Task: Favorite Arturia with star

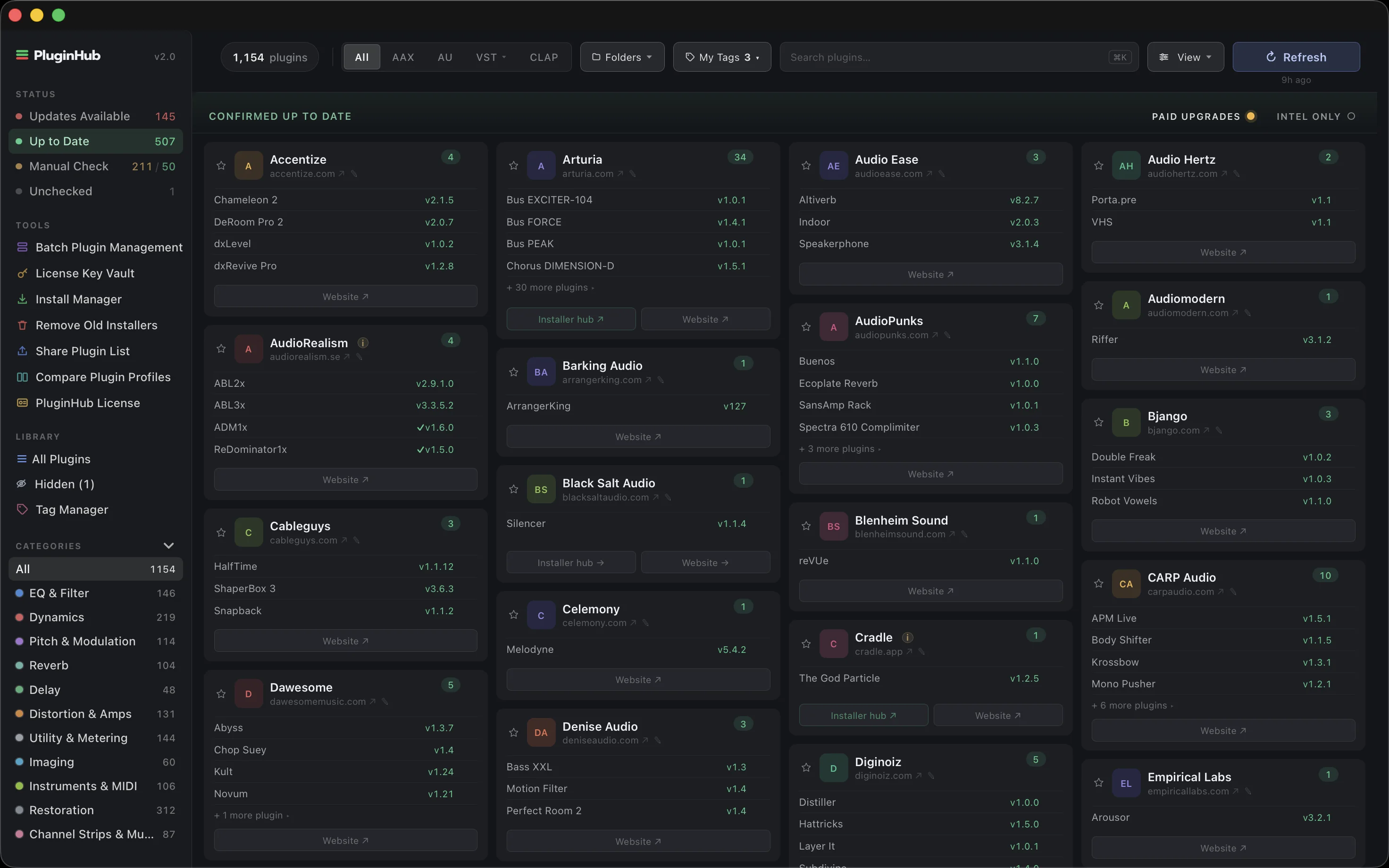Action: pyautogui.click(x=514, y=166)
